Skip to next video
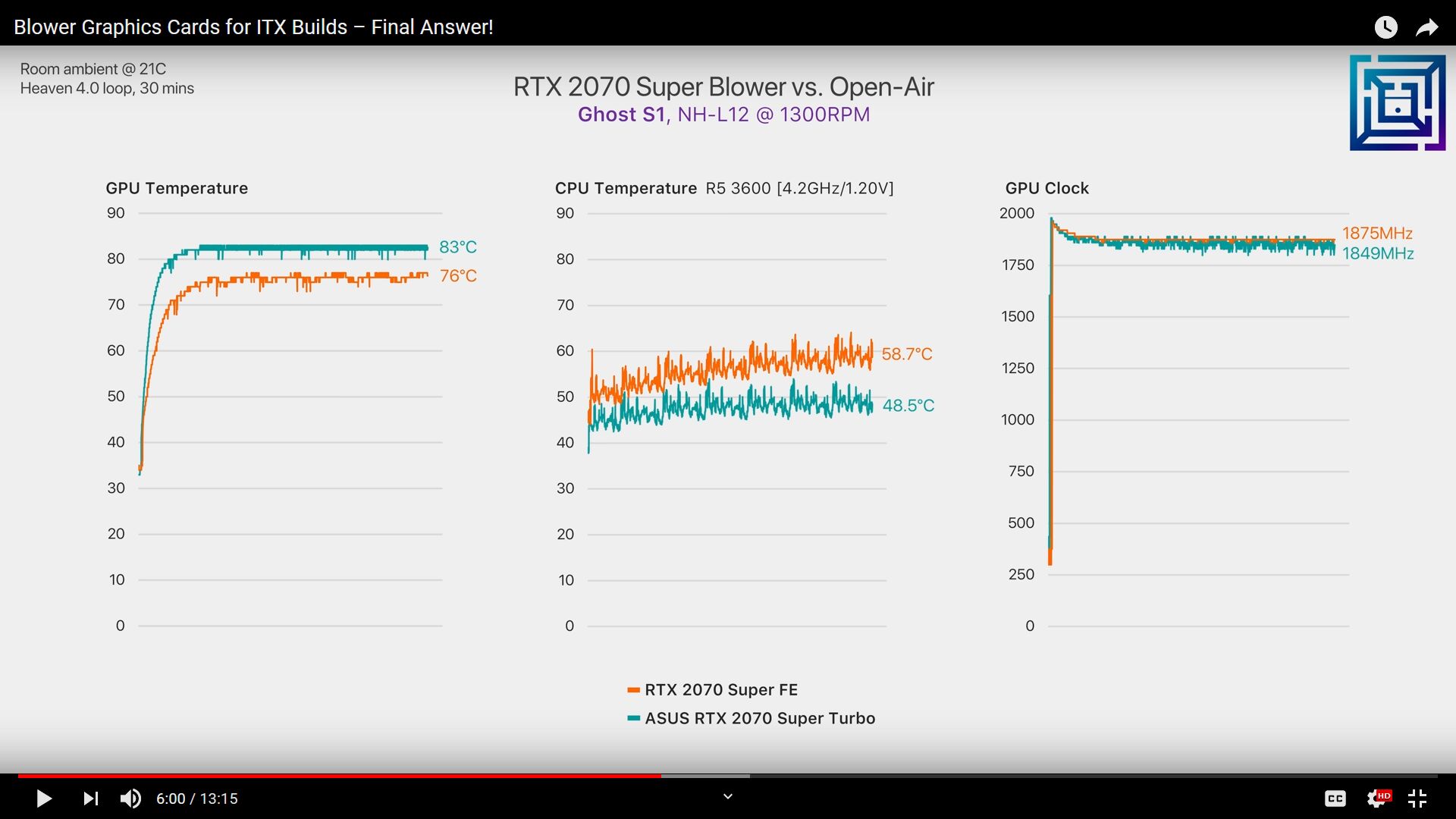 (x=91, y=799)
